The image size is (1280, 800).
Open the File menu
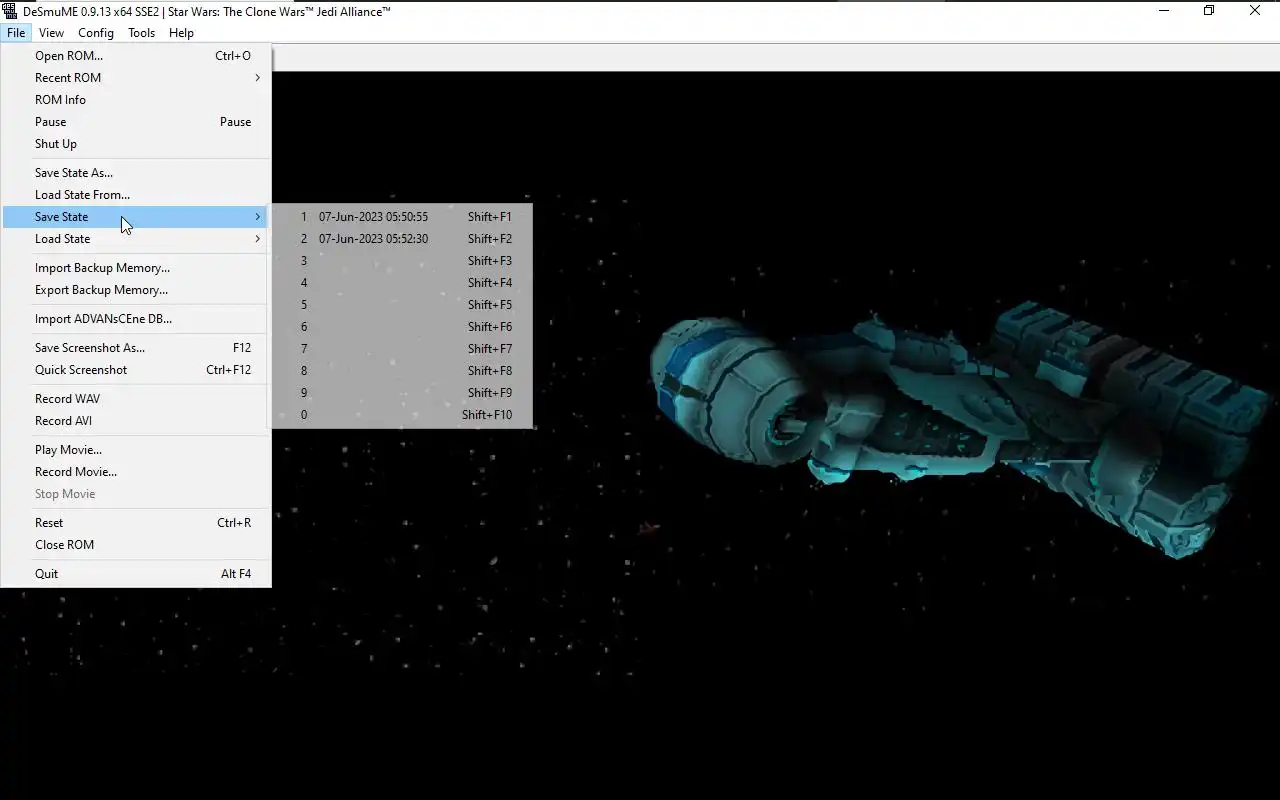pos(16,33)
